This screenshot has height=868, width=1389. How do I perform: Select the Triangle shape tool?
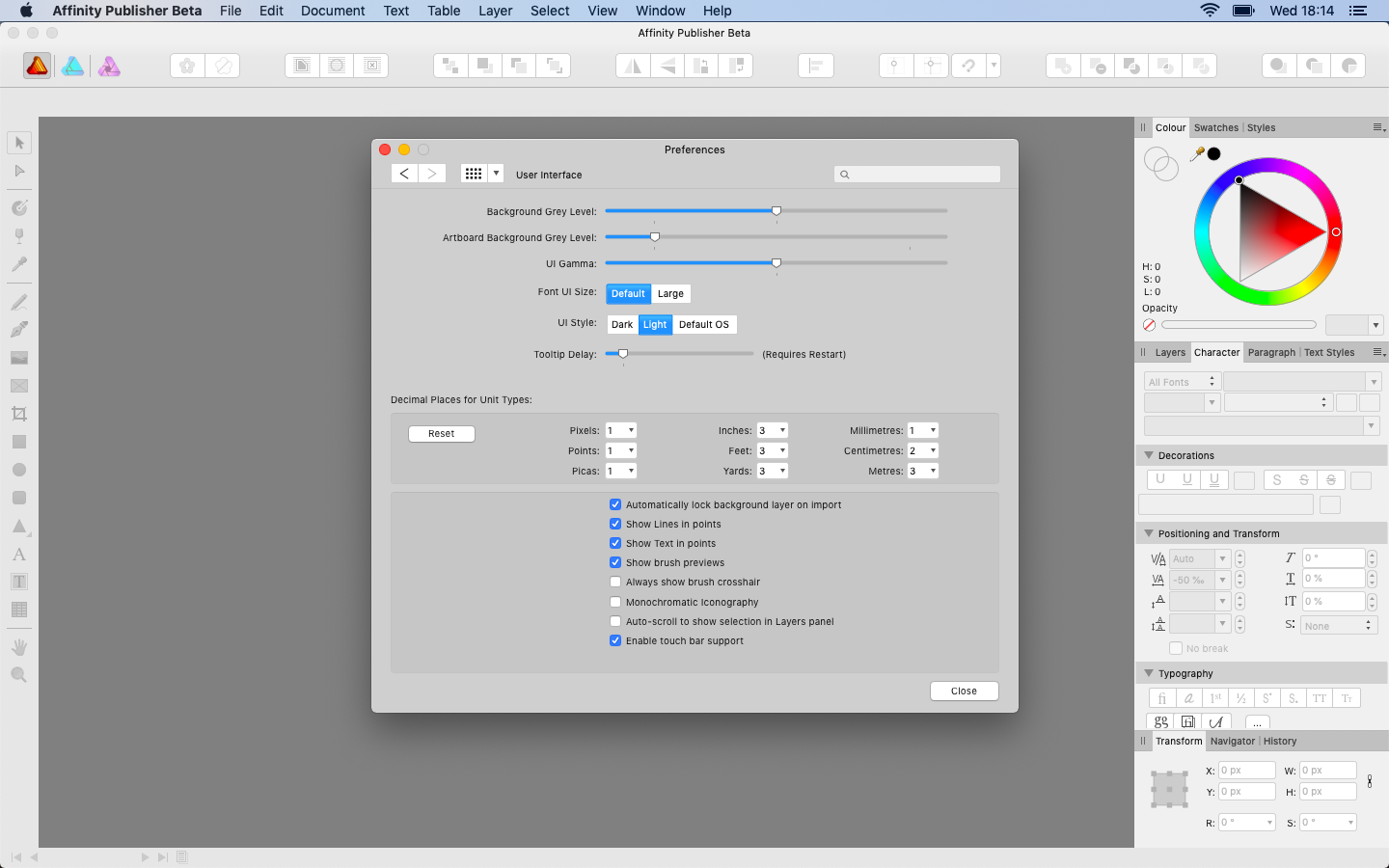pos(19,527)
